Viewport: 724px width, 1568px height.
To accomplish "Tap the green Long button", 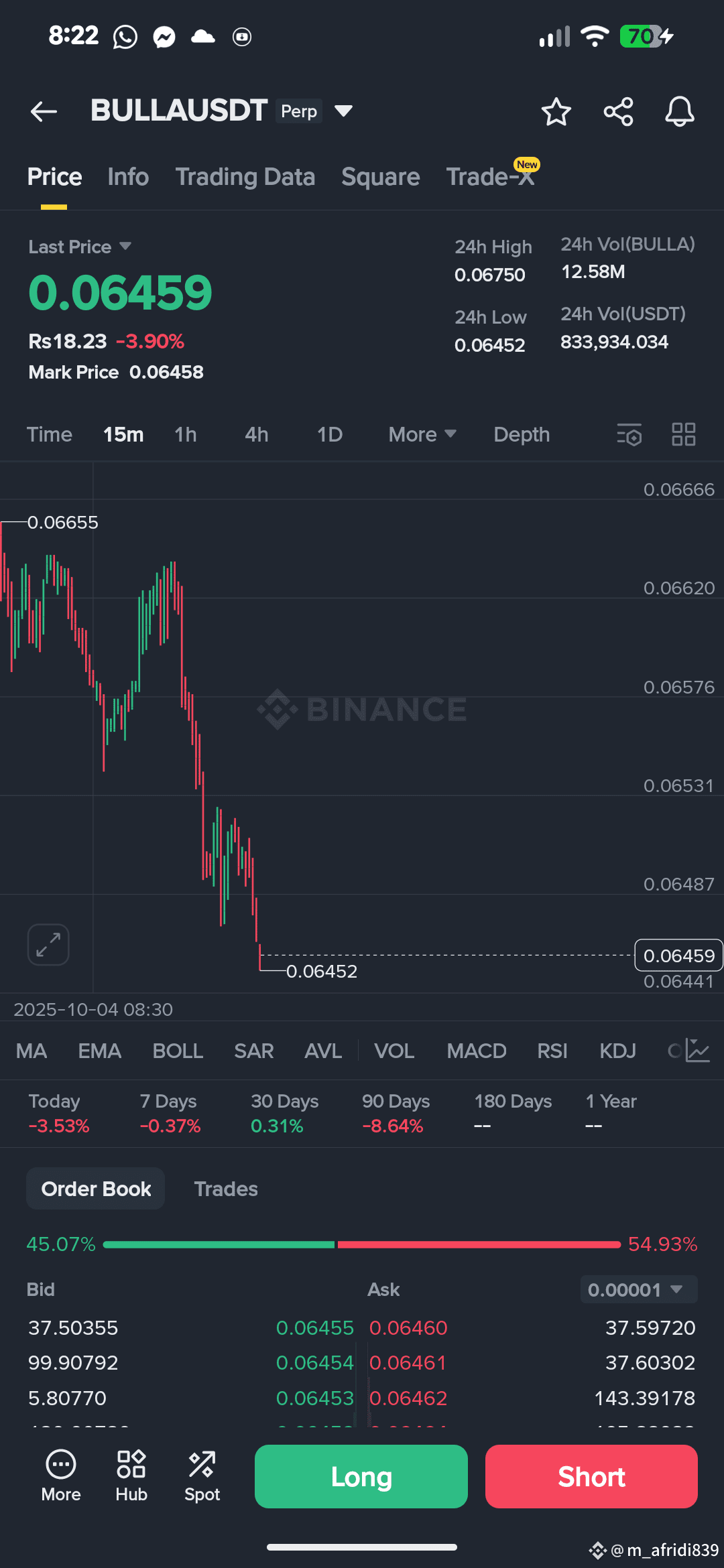I will pyautogui.click(x=361, y=1476).
